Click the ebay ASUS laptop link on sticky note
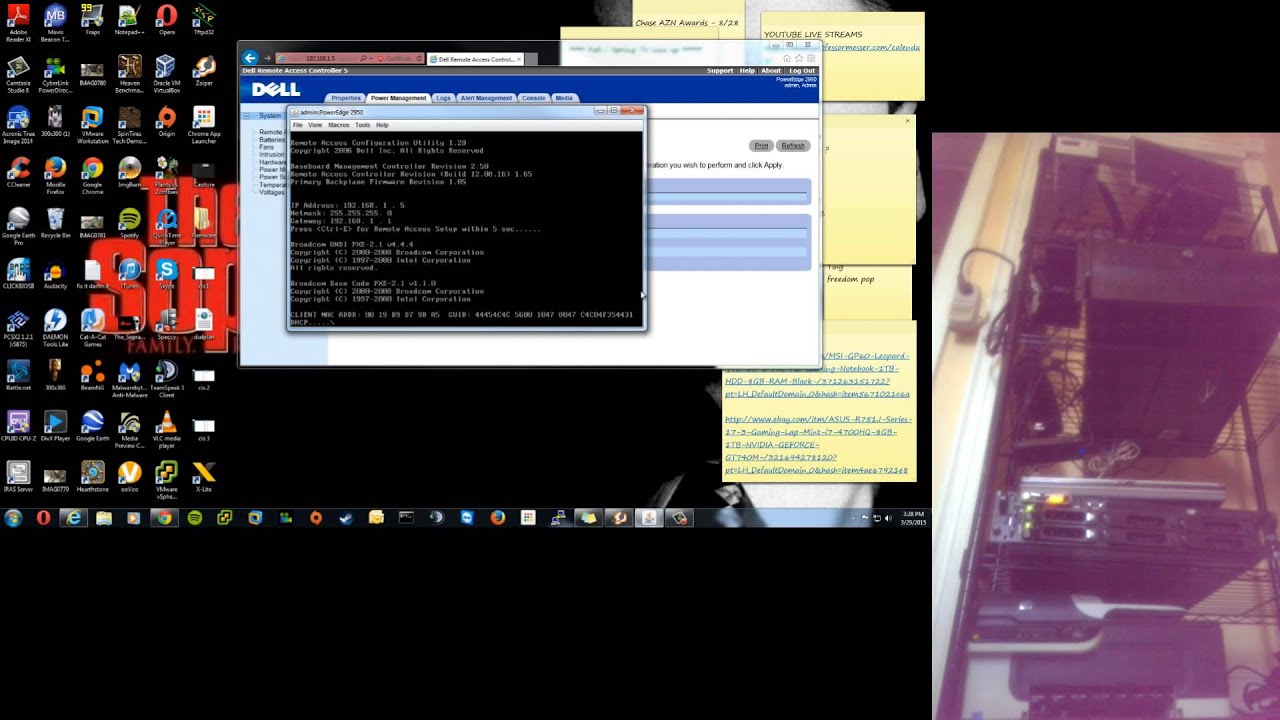Screen dimensions: 1280x720 tap(816, 445)
